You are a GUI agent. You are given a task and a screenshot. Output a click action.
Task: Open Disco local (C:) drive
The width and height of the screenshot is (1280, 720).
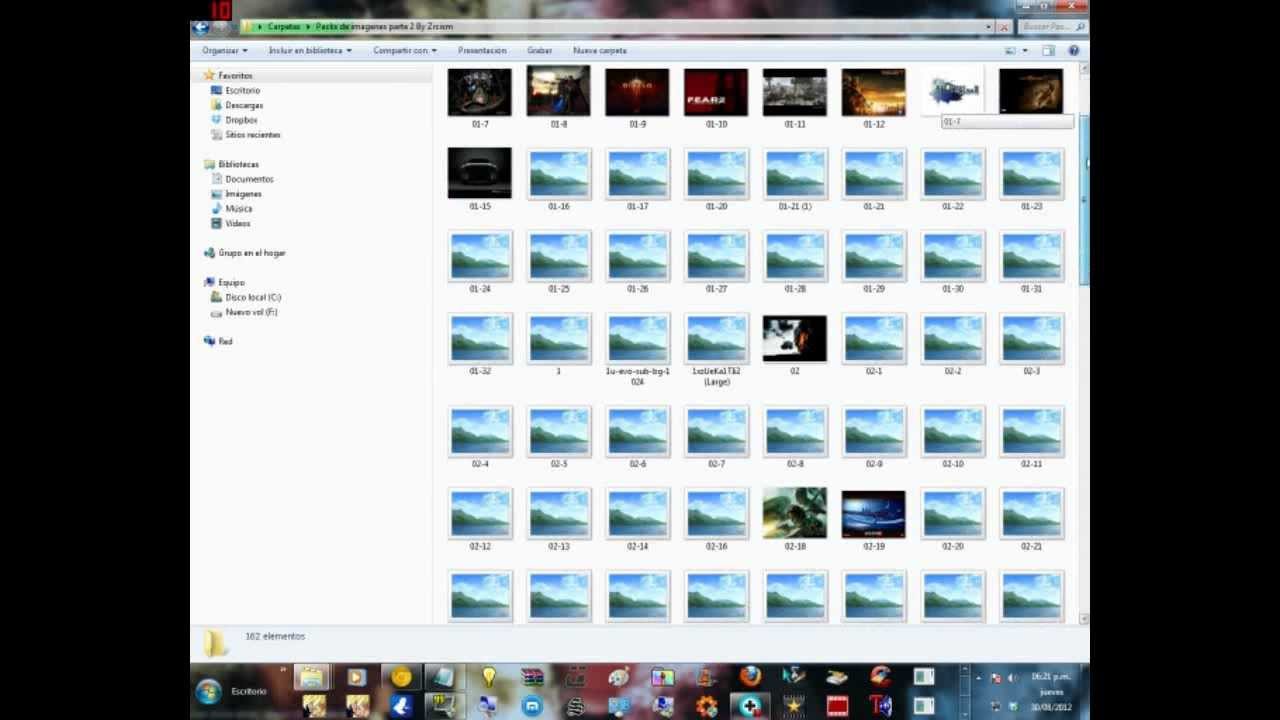coord(253,297)
